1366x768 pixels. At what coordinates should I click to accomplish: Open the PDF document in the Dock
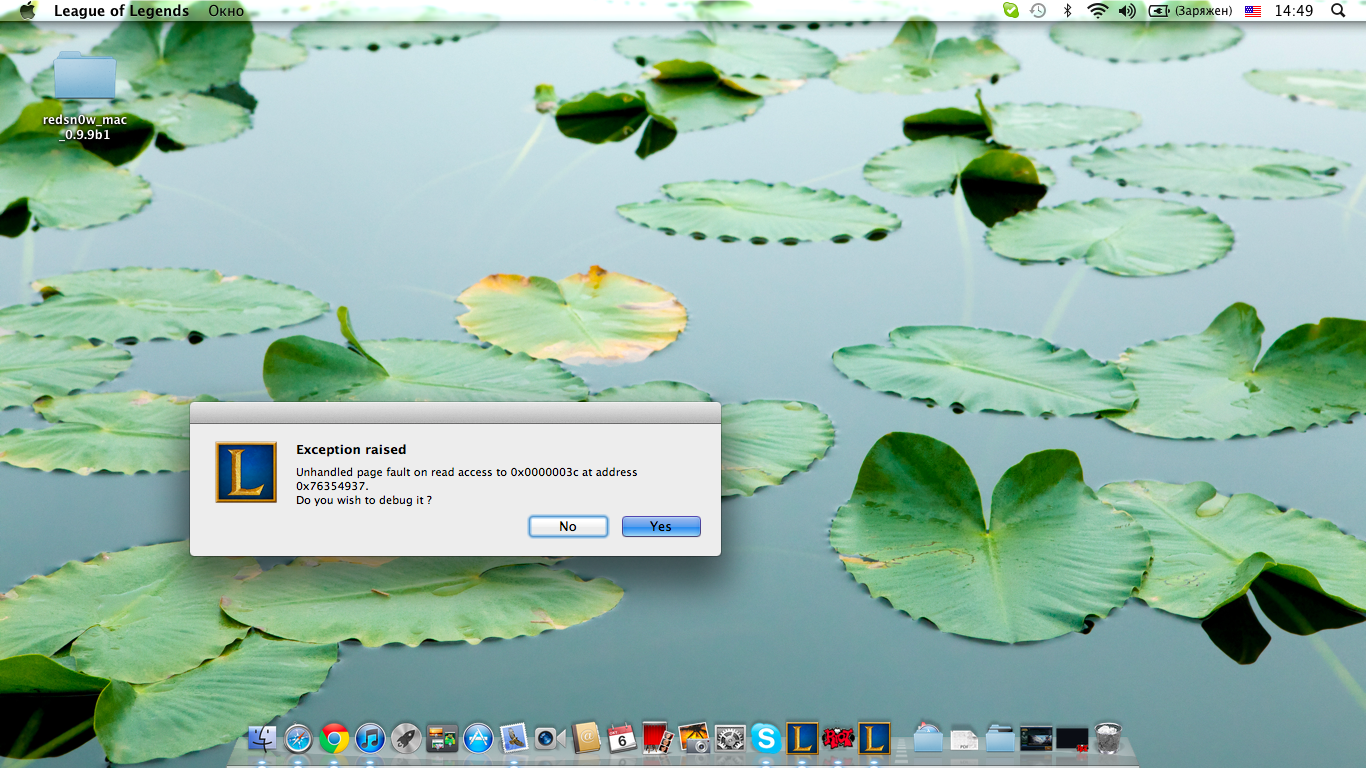pyautogui.click(x=964, y=738)
